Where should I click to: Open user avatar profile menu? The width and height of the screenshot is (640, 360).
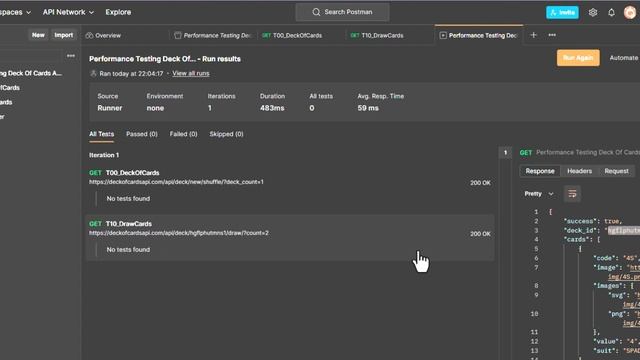pos(630,12)
